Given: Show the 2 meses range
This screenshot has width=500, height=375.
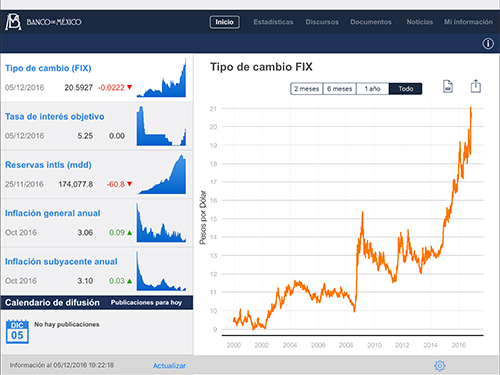Looking at the screenshot, I should 307,89.
